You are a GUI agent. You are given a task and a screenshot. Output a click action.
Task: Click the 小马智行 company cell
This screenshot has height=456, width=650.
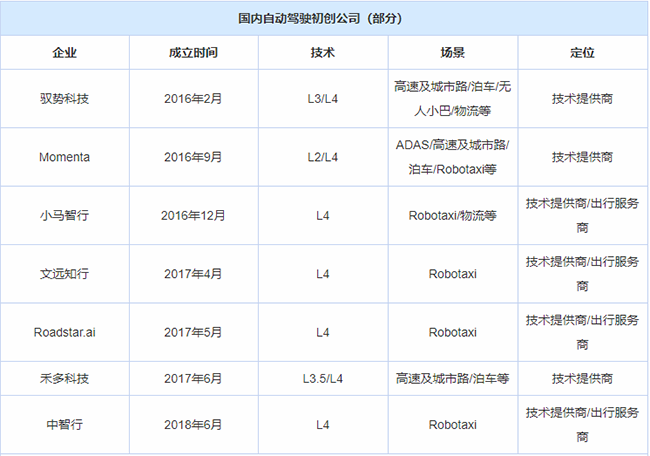click(x=65, y=216)
